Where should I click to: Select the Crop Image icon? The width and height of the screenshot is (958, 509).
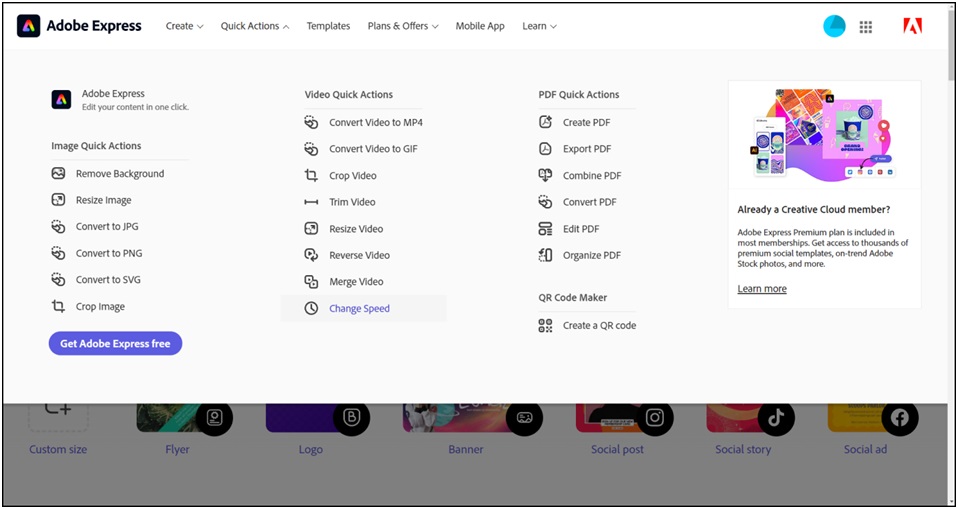58,307
